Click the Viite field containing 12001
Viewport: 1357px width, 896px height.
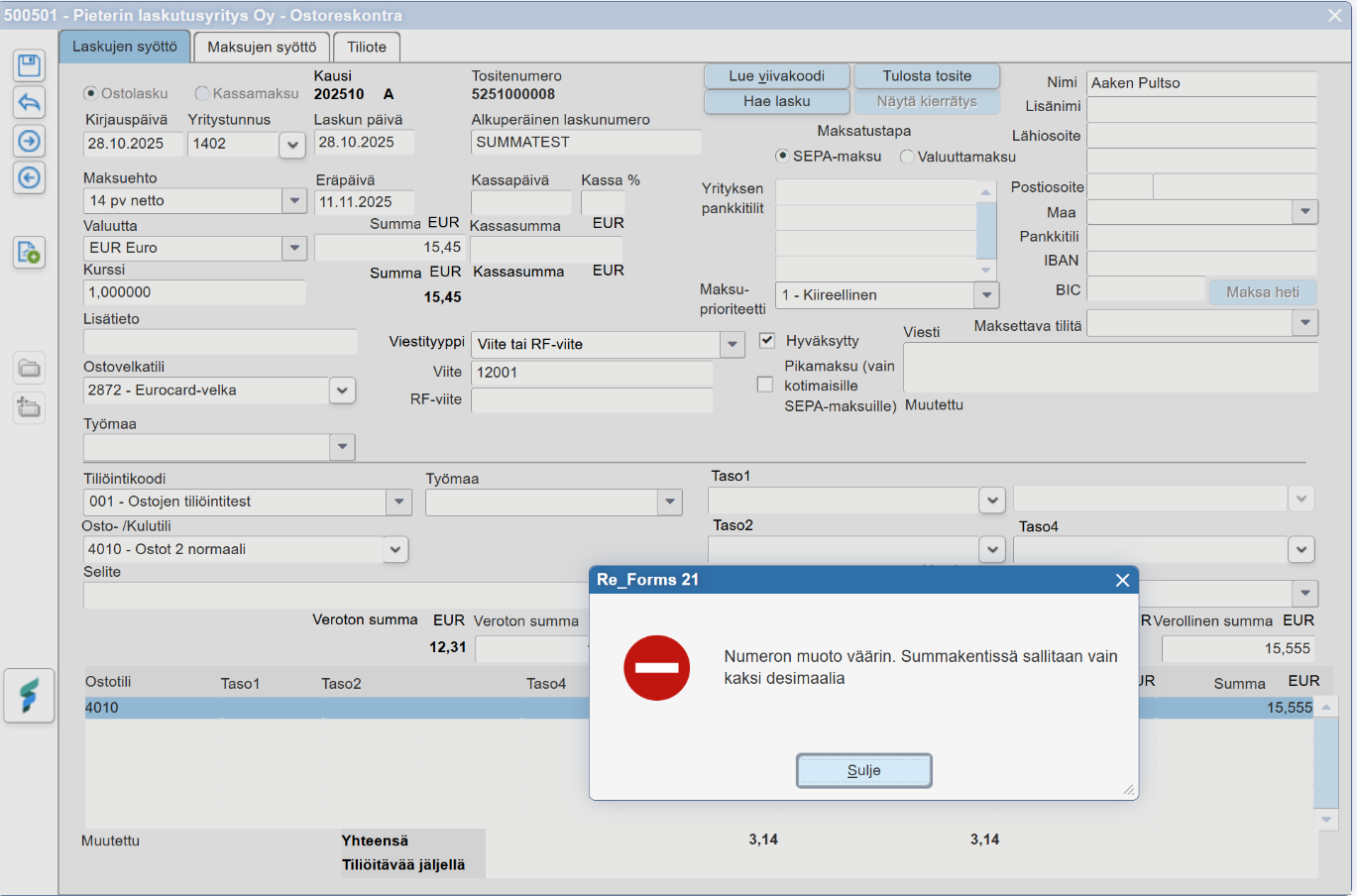point(592,373)
